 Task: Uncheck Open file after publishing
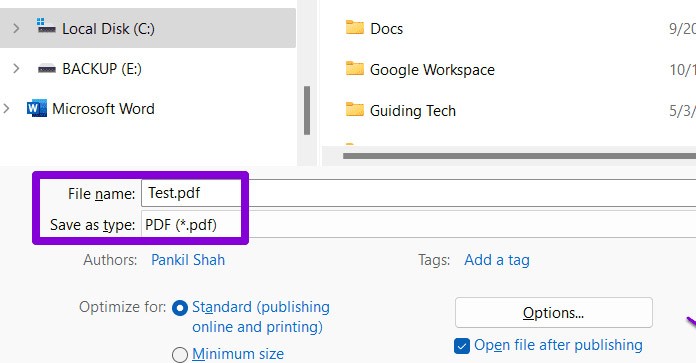pos(462,346)
